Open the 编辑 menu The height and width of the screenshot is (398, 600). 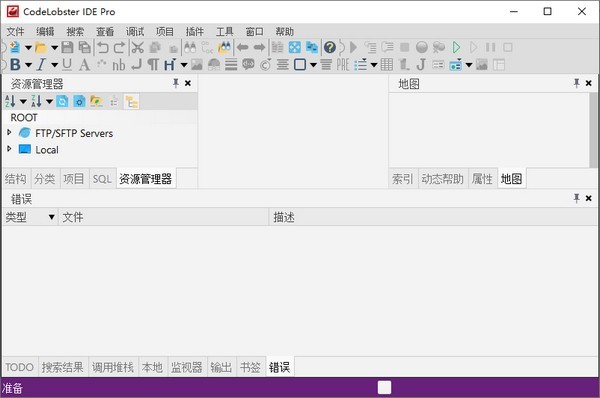pyautogui.click(x=45, y=31)
